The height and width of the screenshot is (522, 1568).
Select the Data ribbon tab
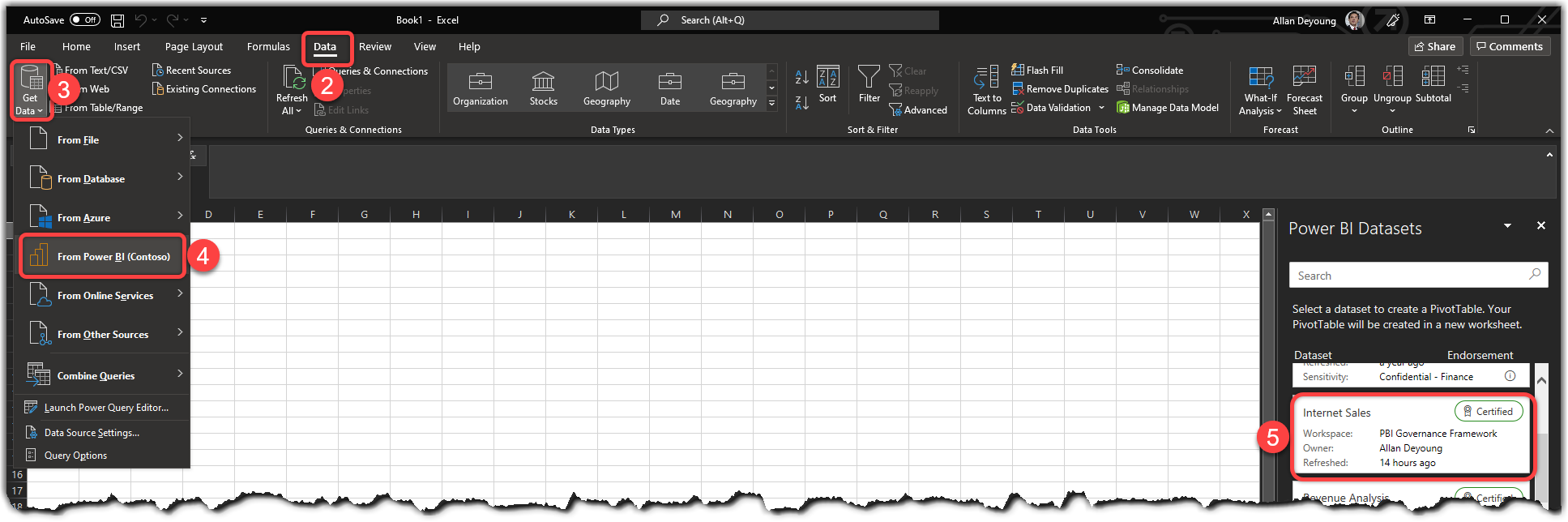point(325,47)
